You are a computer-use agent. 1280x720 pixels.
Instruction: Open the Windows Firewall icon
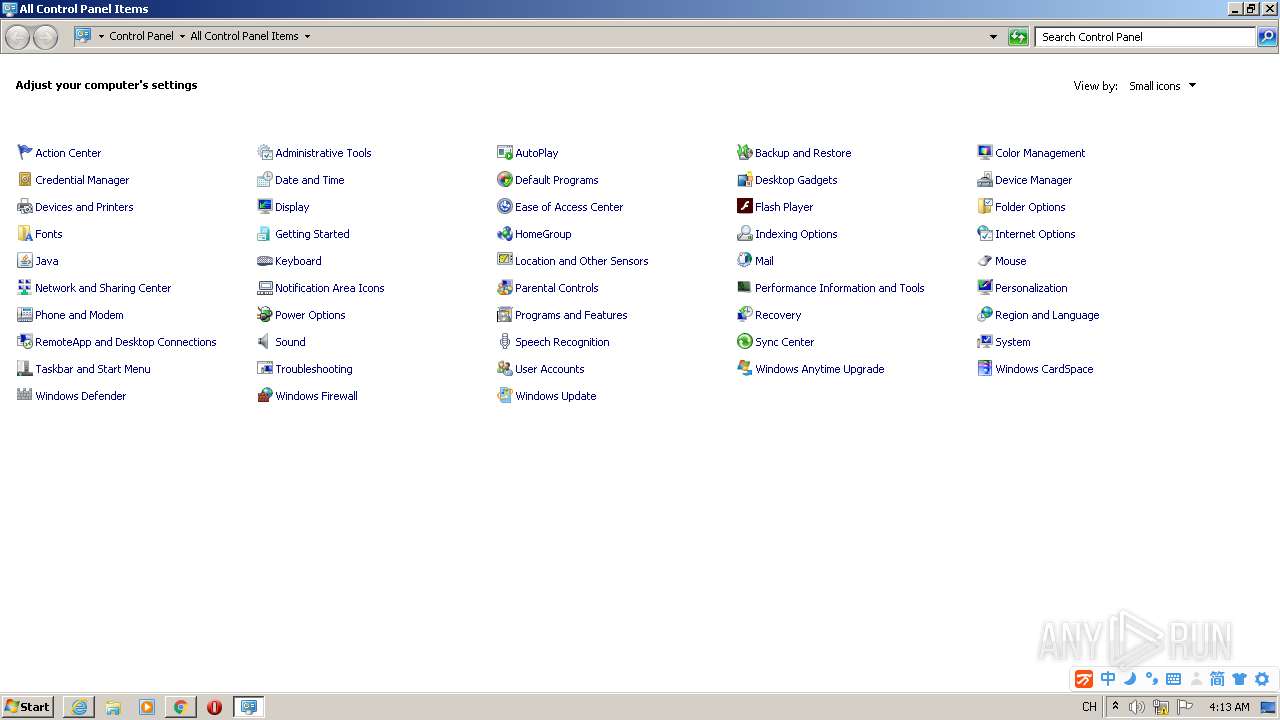tap(265, 396)
